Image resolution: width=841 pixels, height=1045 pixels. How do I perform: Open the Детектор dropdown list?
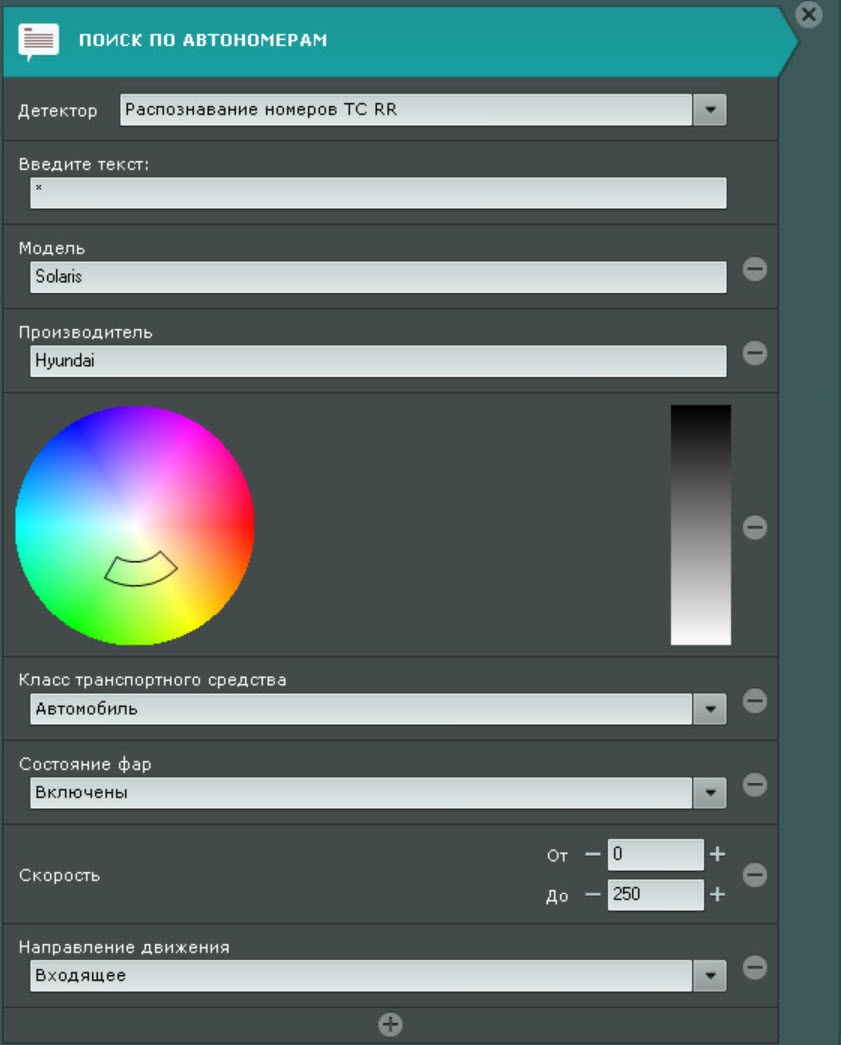tap(709, 110)
